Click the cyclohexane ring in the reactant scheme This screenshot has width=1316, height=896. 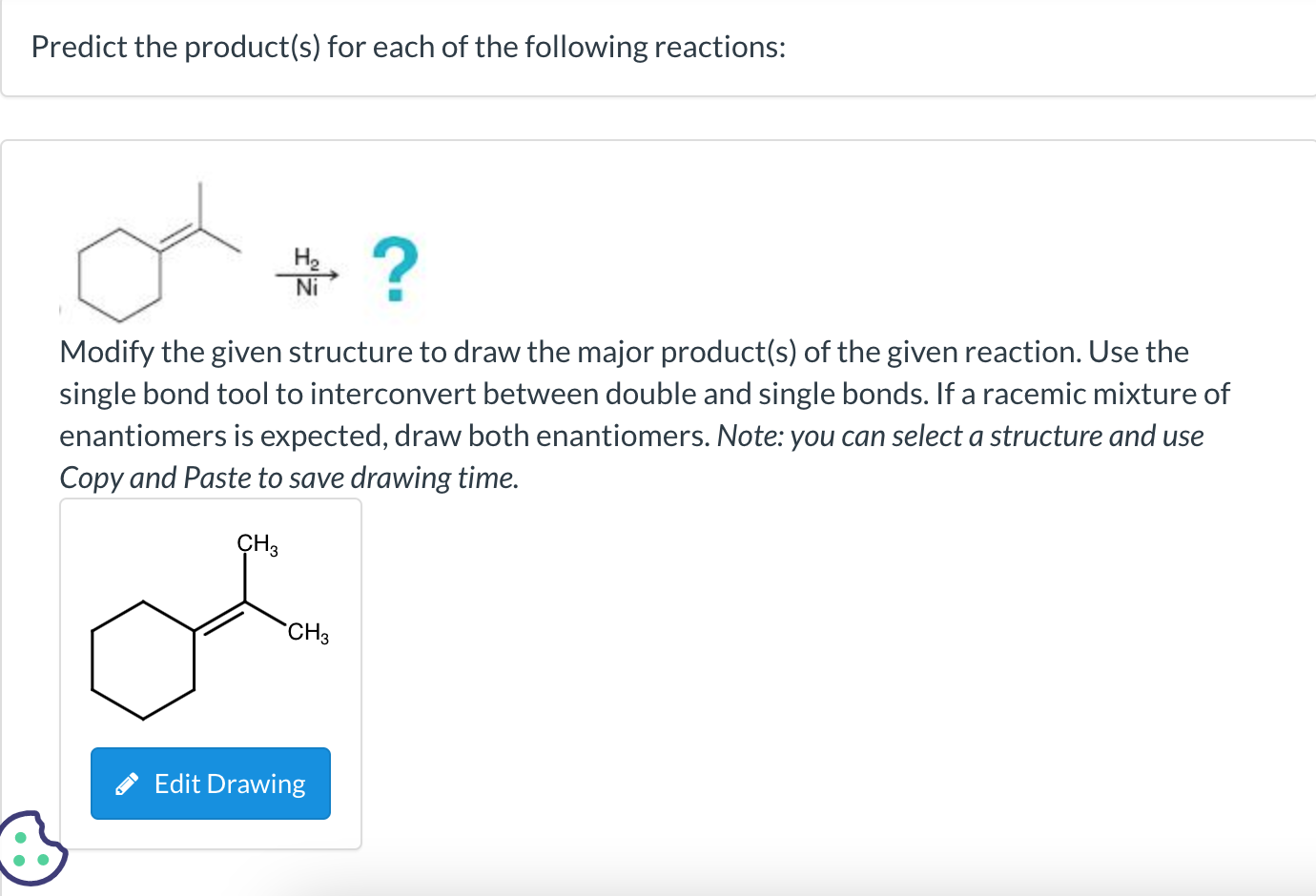[x=119, y=275]
